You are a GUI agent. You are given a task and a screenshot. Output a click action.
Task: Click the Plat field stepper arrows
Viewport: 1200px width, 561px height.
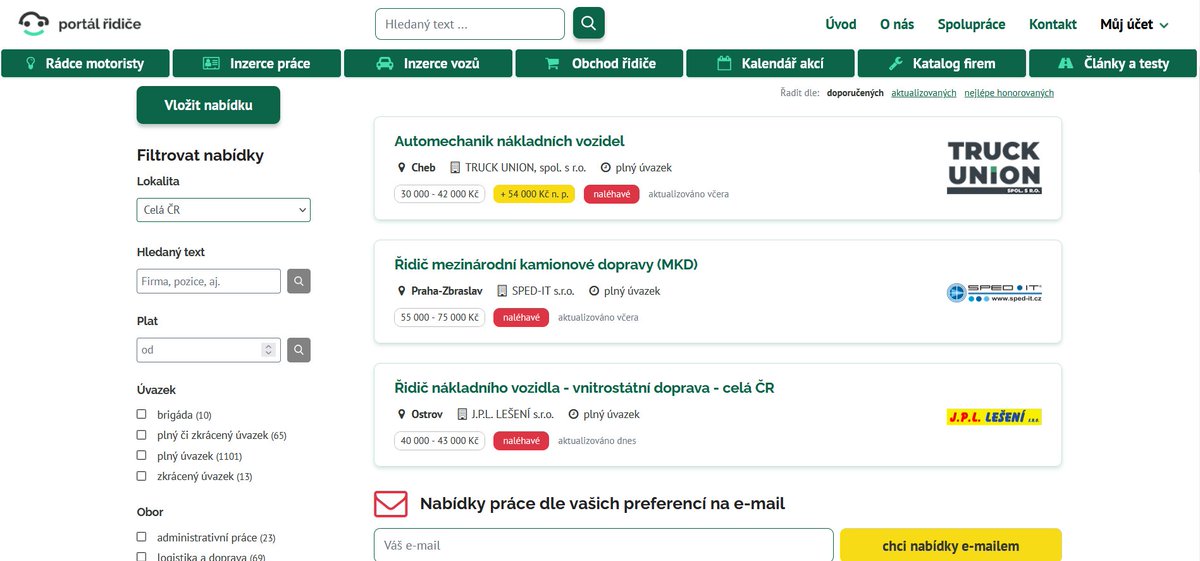pyautogui.click(x=268, y=350)
